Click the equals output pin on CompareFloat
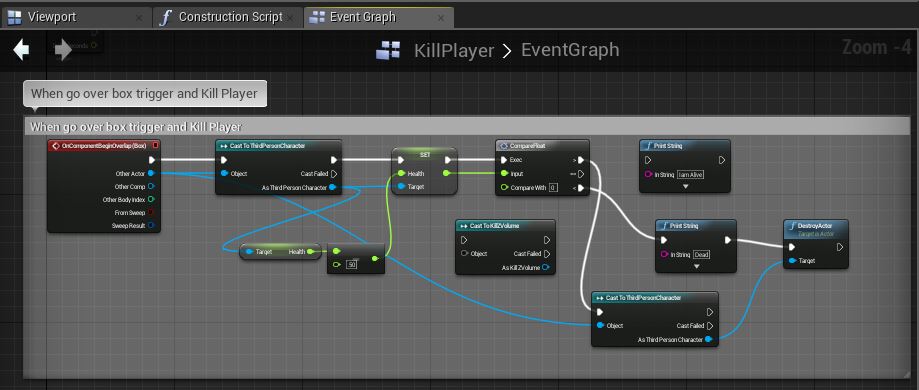 (580, 174)
